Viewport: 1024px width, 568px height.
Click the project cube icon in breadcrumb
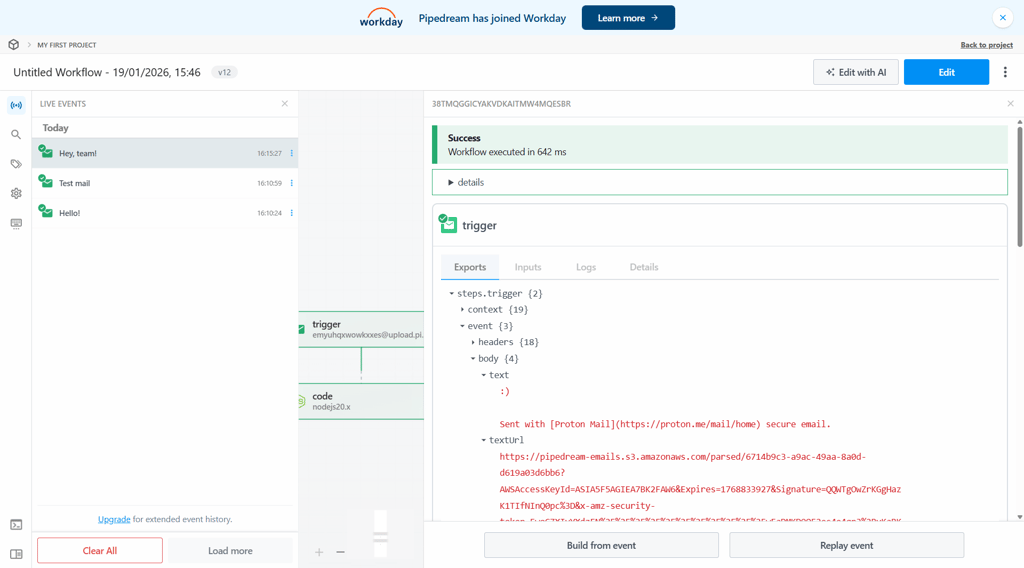(x=14, y=44)
